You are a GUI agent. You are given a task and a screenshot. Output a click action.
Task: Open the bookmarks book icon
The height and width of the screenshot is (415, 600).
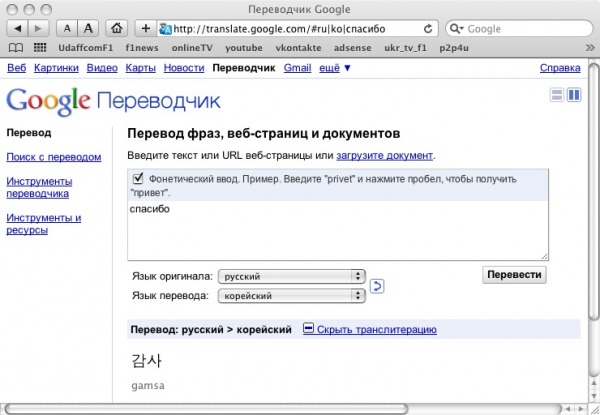[x=16, y=48]
